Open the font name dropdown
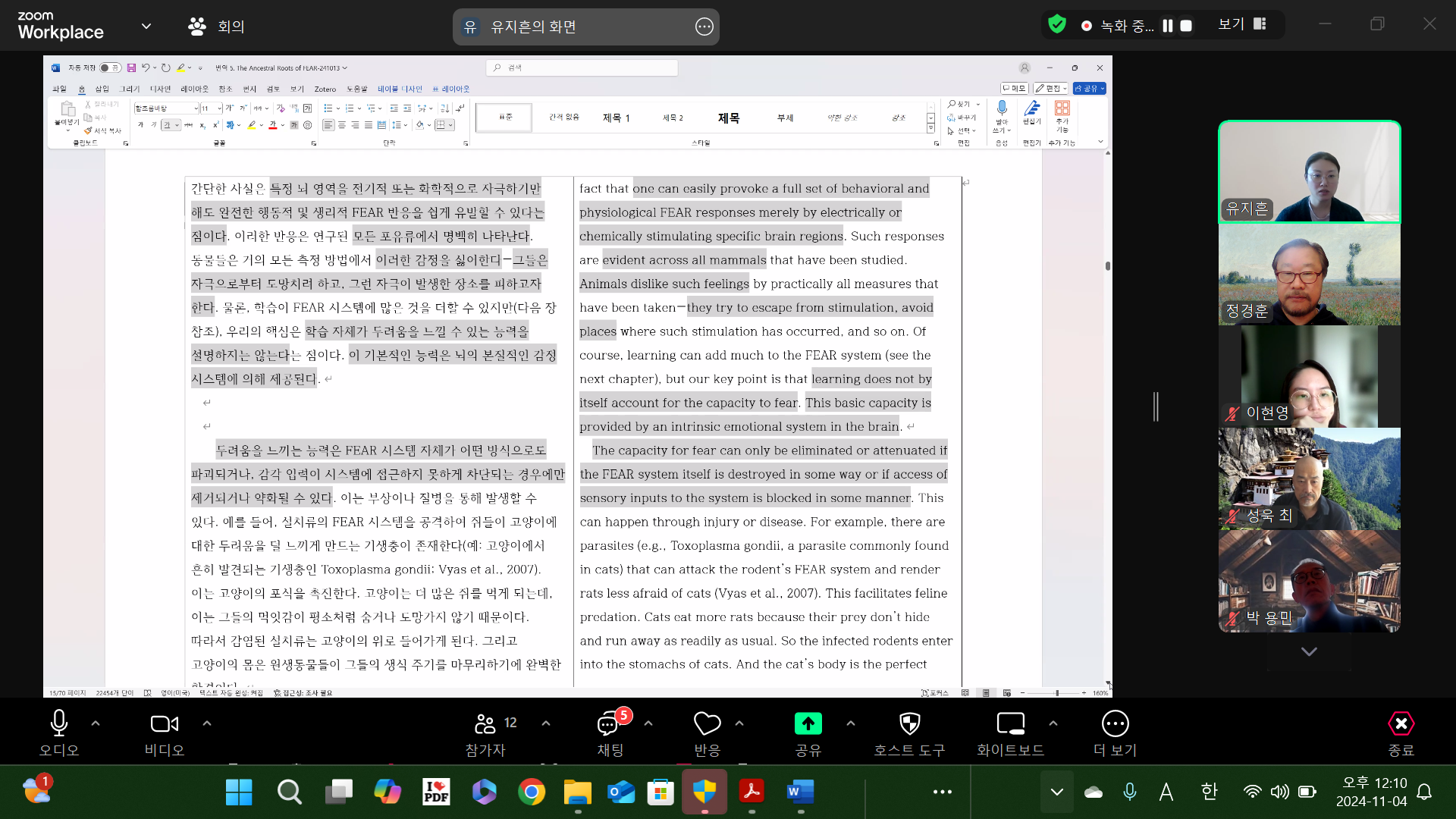 point(196,108)
